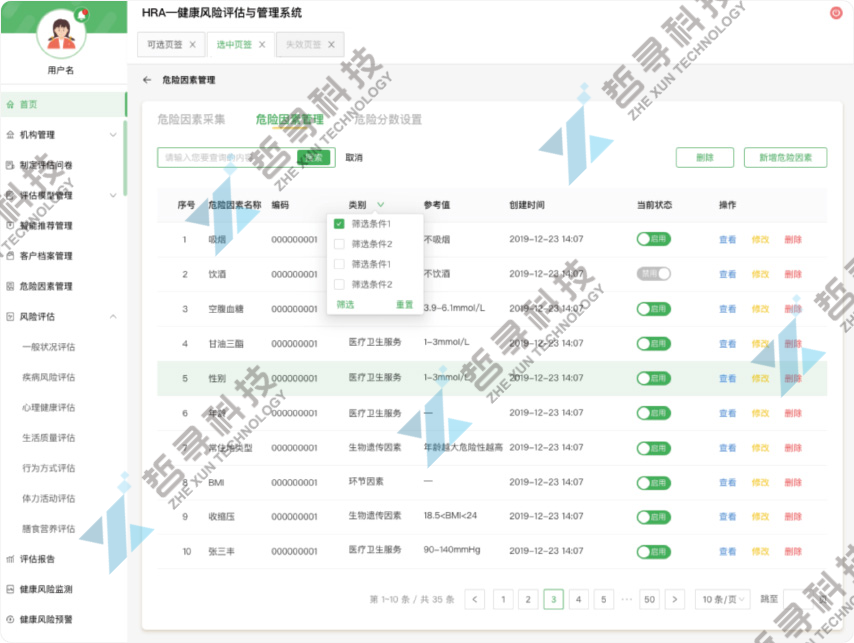Click the 新增危险因素 button
The width and height of the screenshot is (854, 643).
(785, 157)
